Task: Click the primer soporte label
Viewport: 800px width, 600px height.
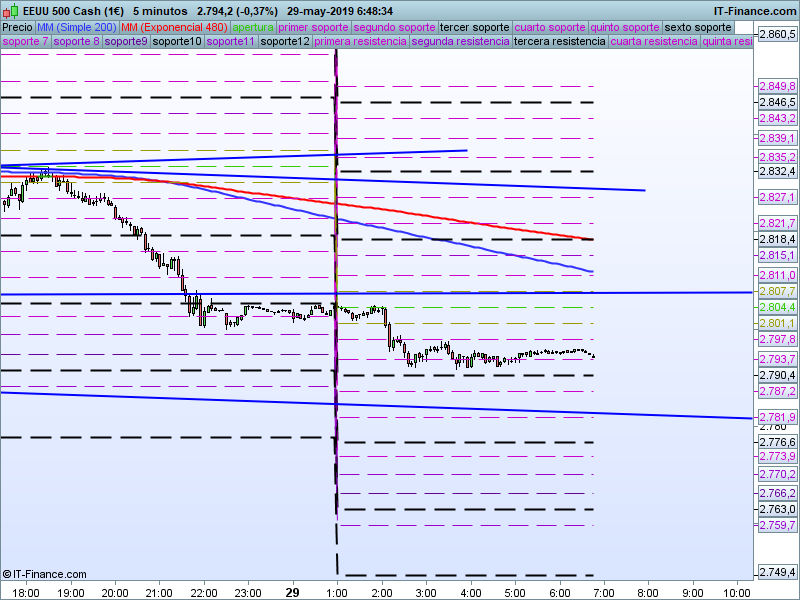Action: coord(313,28)
